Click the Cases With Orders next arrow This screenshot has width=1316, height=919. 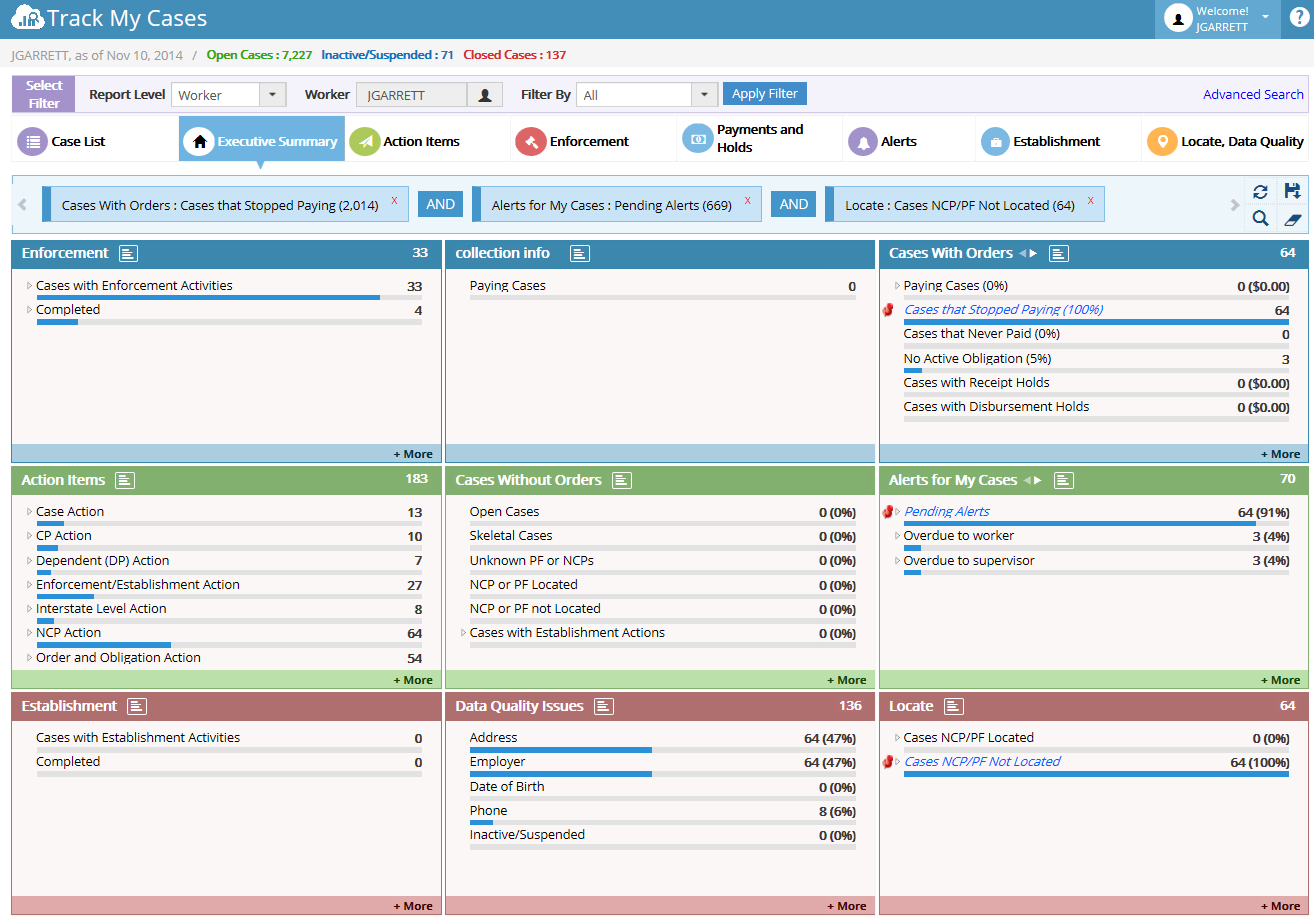[x=1034, y=254]
